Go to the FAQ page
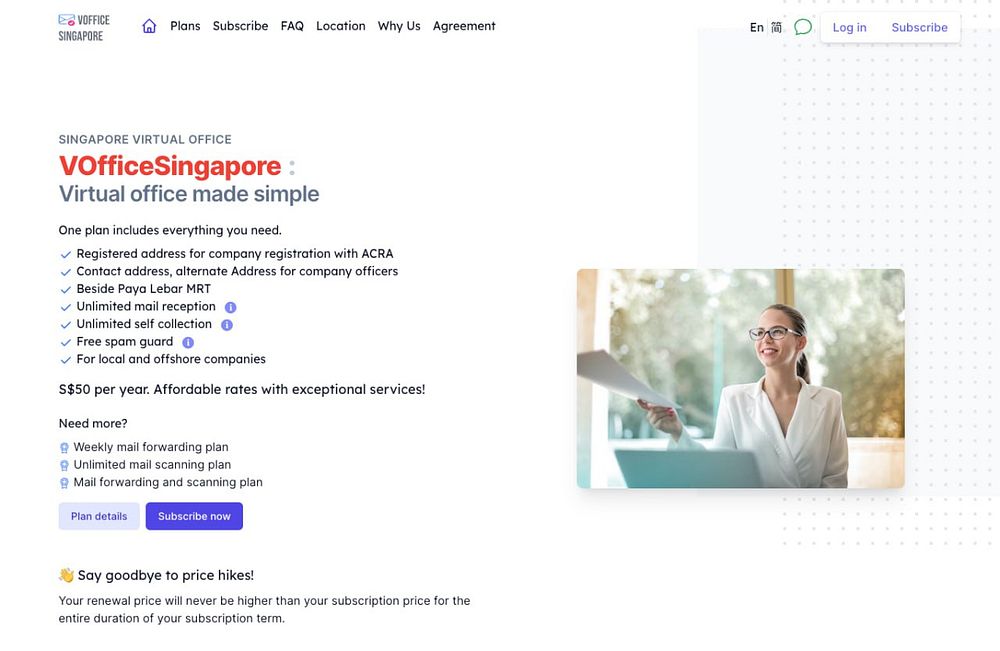 (x=292, y=26)
